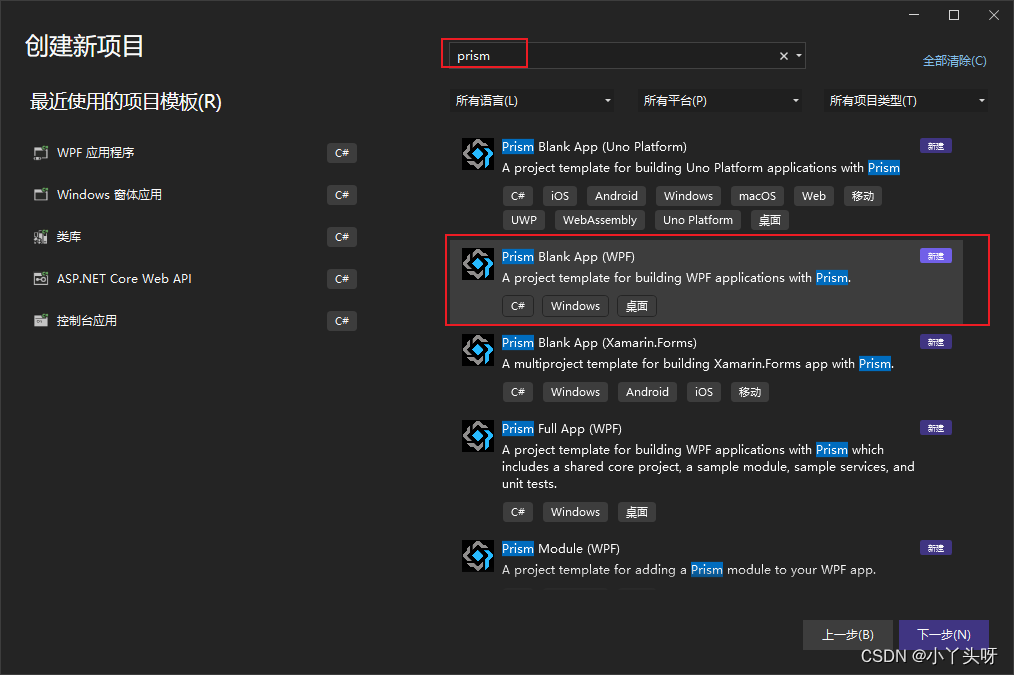Click the 全部清除(C) link
The width and height of the screenshot is (1014, 675).
(x=955, y=61)
